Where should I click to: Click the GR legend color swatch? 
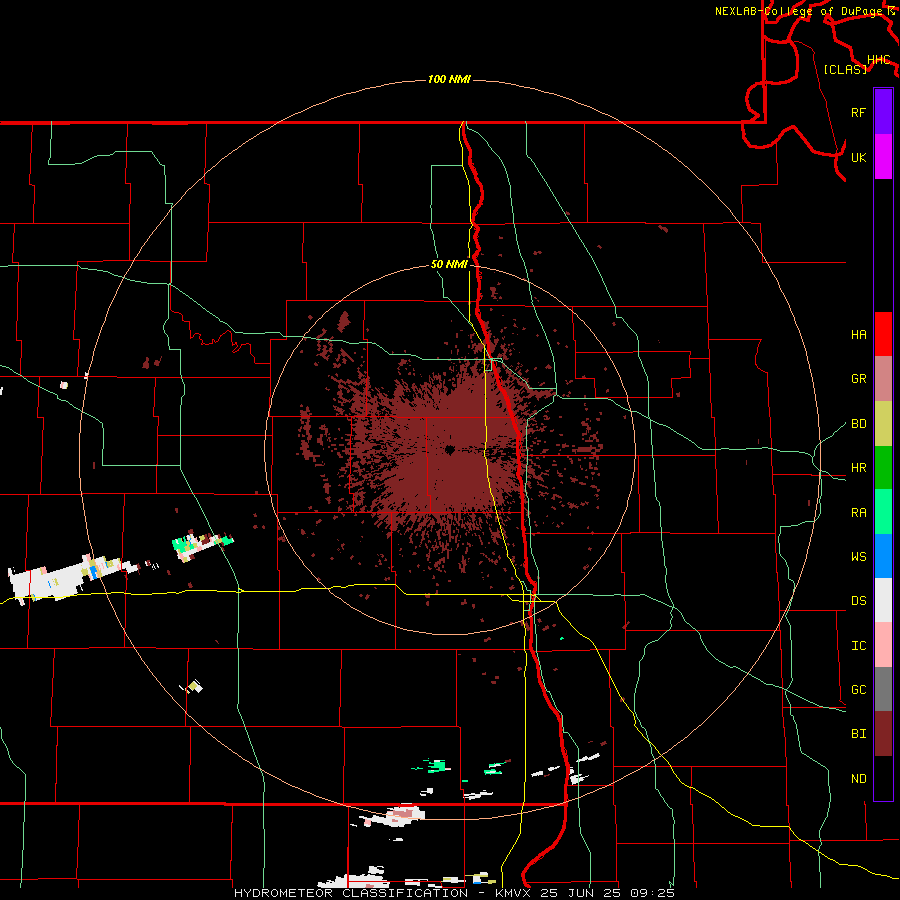pyautogui.click(x=883, y=378)
